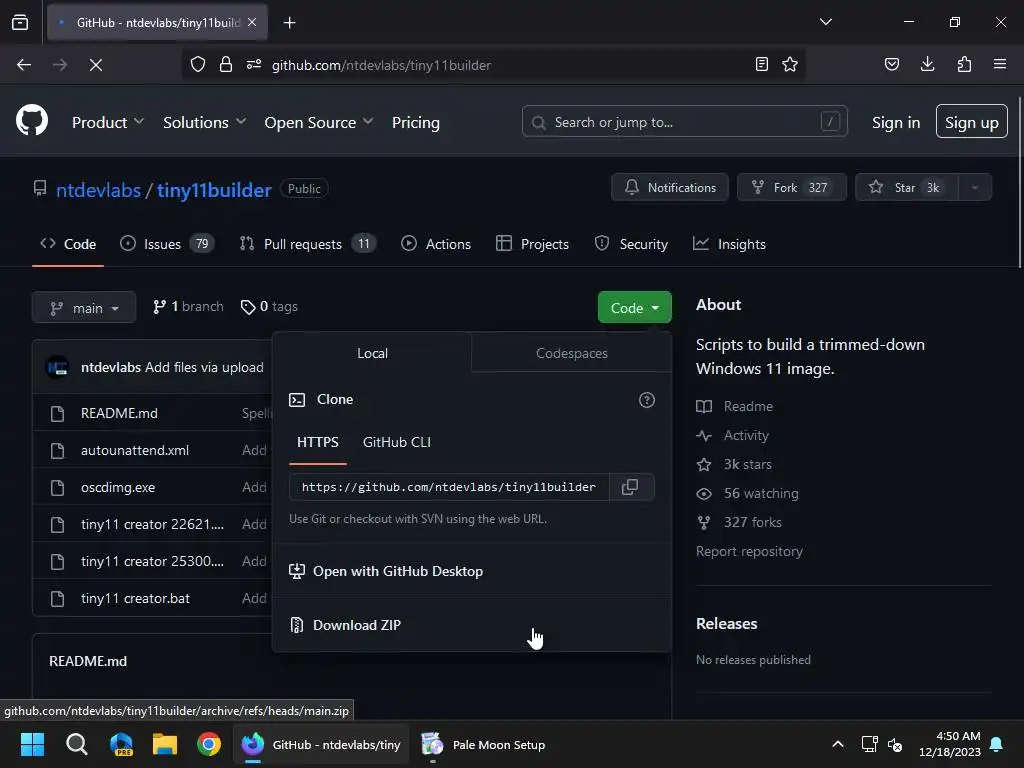Click the Sign up button
1024x768 pixels.
pos(971,122)
